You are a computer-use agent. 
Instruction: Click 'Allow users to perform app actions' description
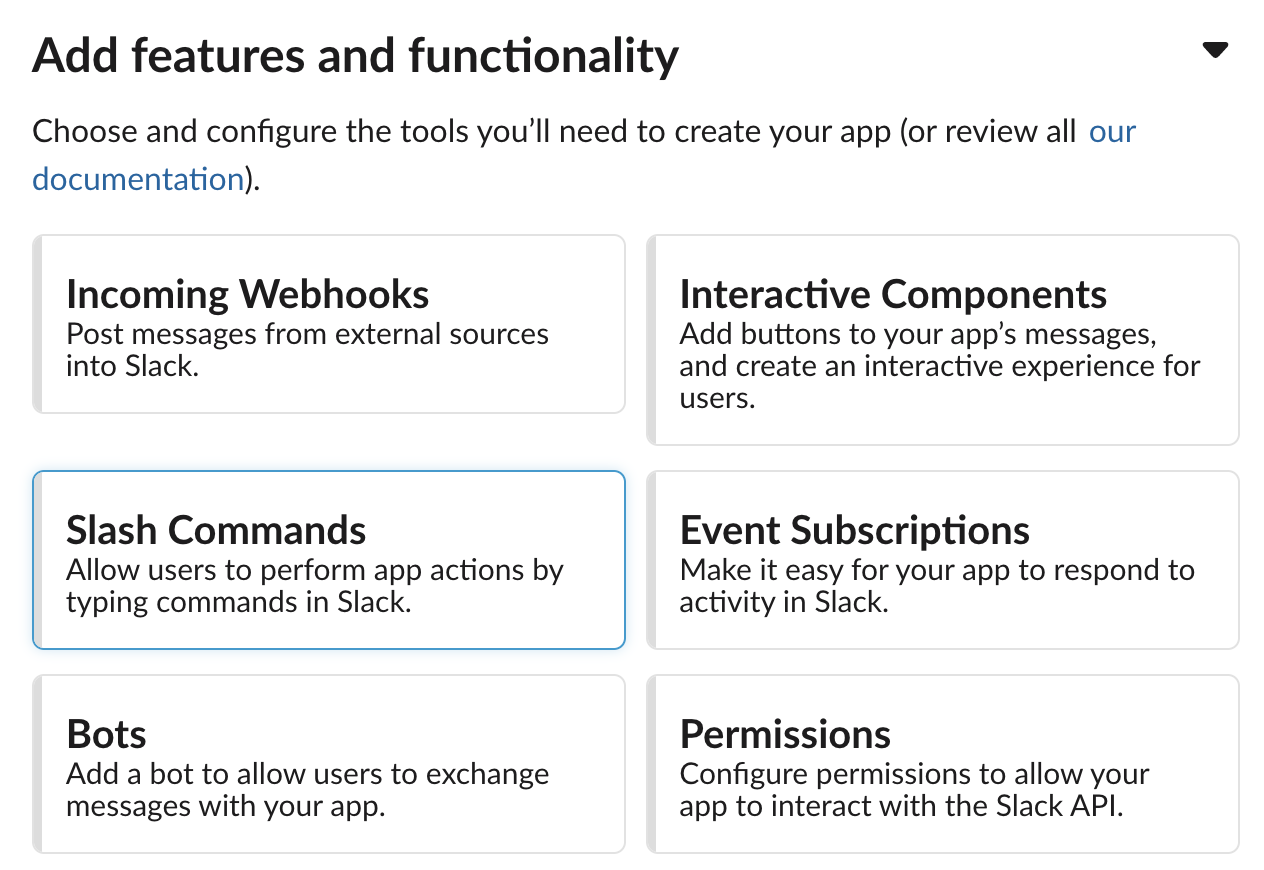click(x=314, y=571)
